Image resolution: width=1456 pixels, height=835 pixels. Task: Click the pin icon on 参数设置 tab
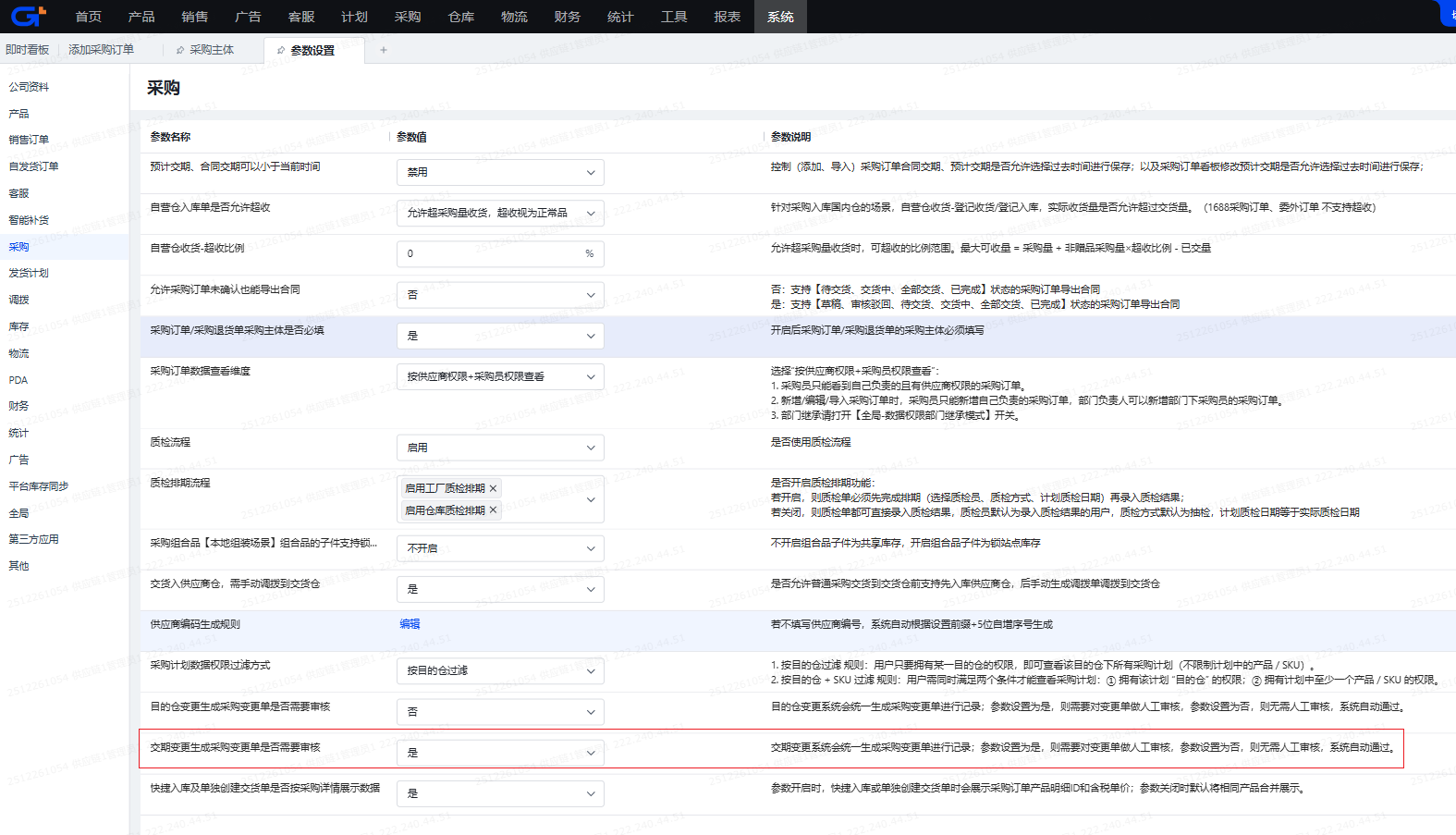coord(281,51)
